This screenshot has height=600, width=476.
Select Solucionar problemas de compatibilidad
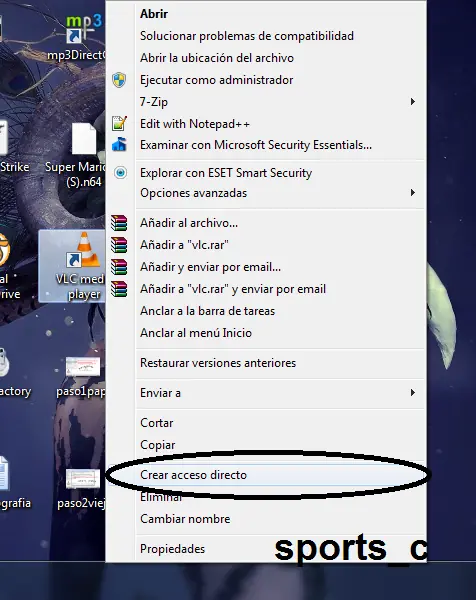point(247,36)
